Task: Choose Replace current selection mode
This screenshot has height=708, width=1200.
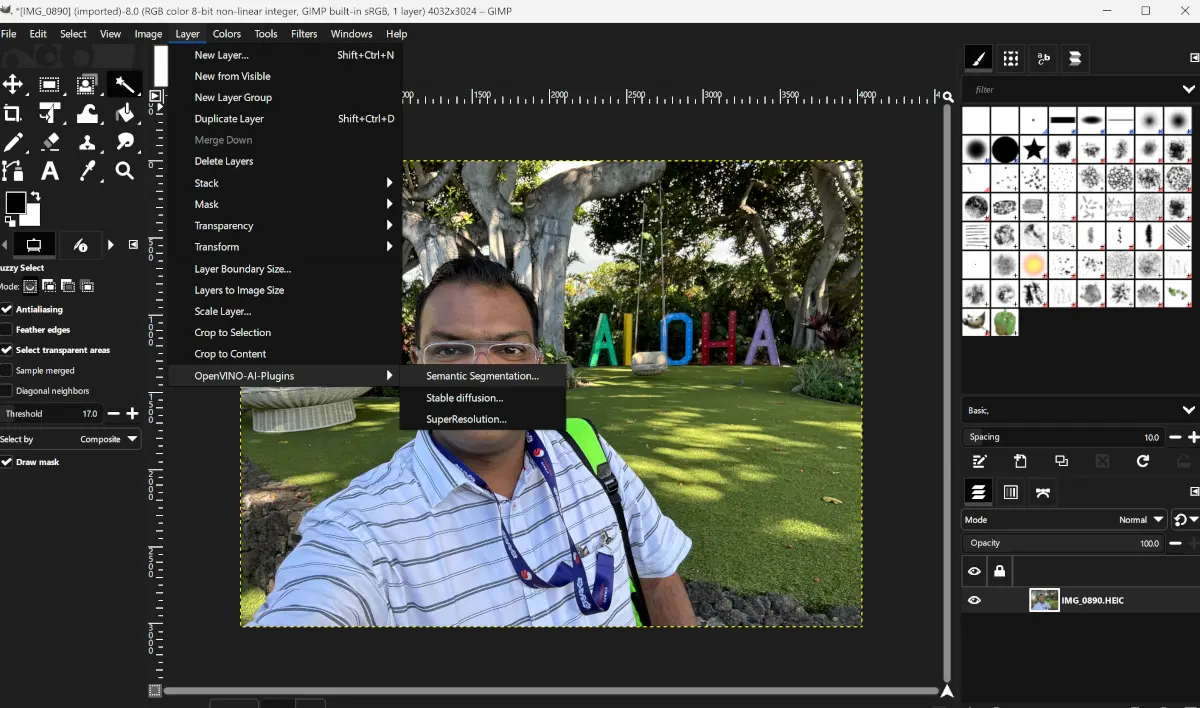Action: 30,286
